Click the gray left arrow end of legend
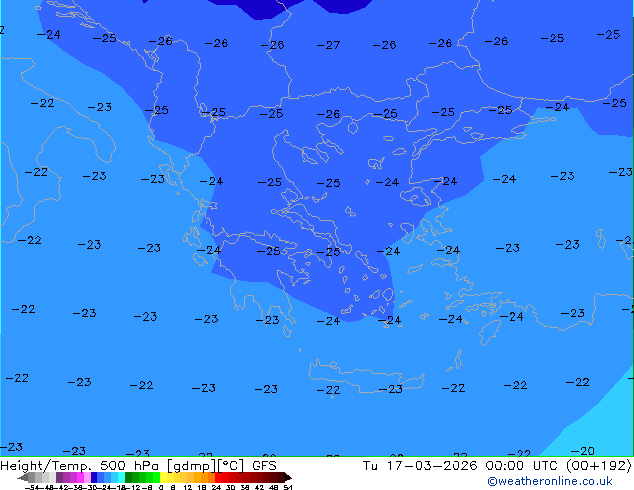634x490 pixels. pos(23,477)
